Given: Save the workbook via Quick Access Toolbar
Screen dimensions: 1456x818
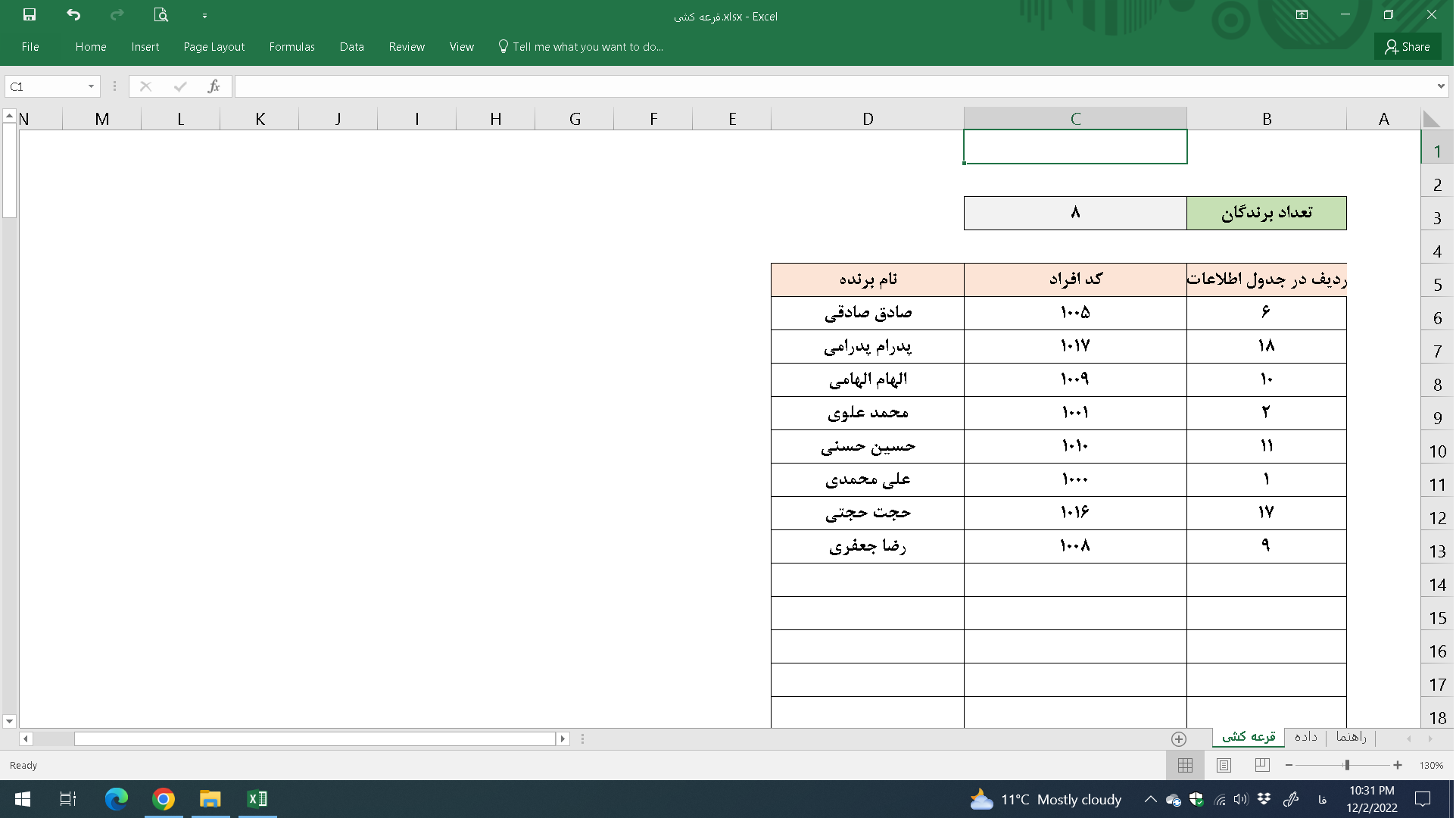Looking at the screenshot, I should click(x=30, y=15).
